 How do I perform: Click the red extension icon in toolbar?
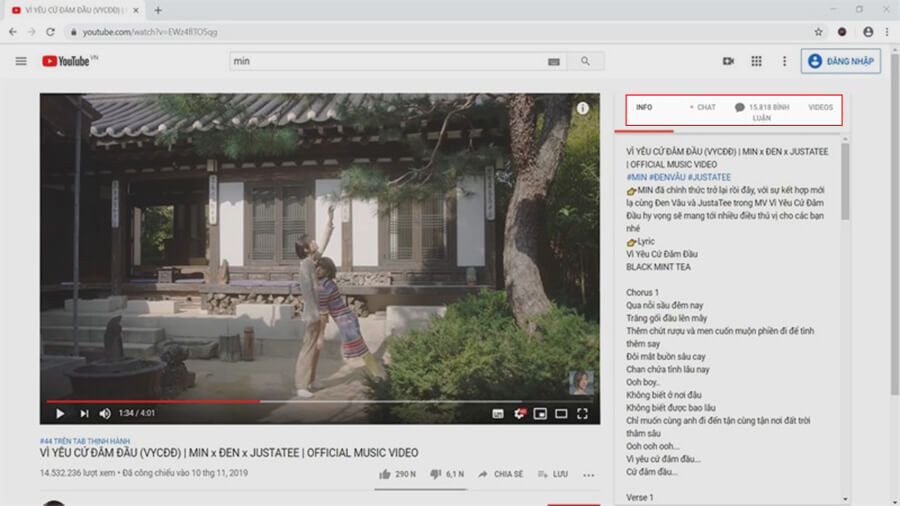click(x=842, y=32)
